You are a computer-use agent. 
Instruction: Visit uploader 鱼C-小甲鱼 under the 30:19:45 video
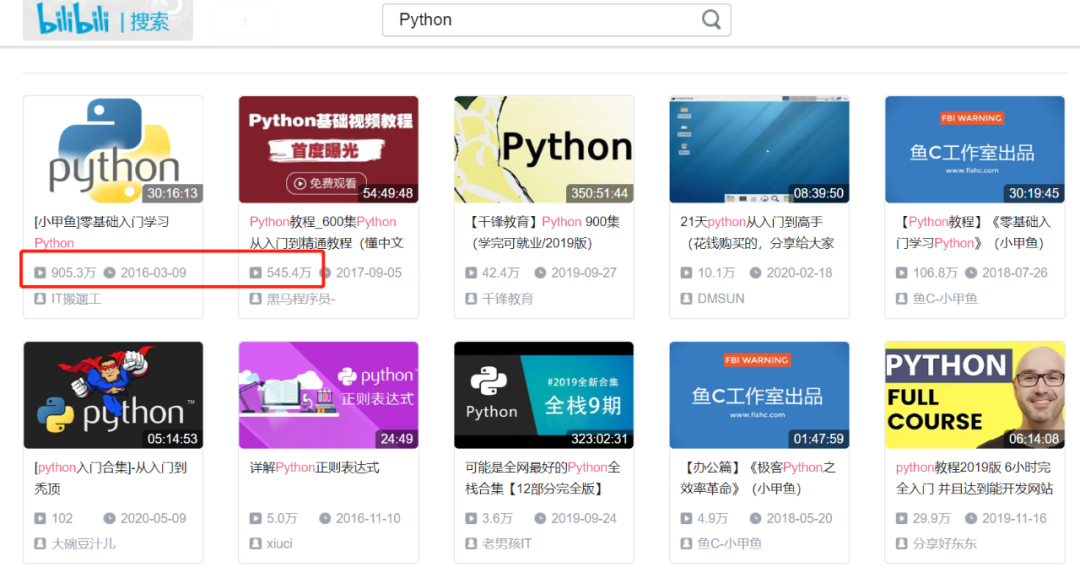[x=945, y=299]
